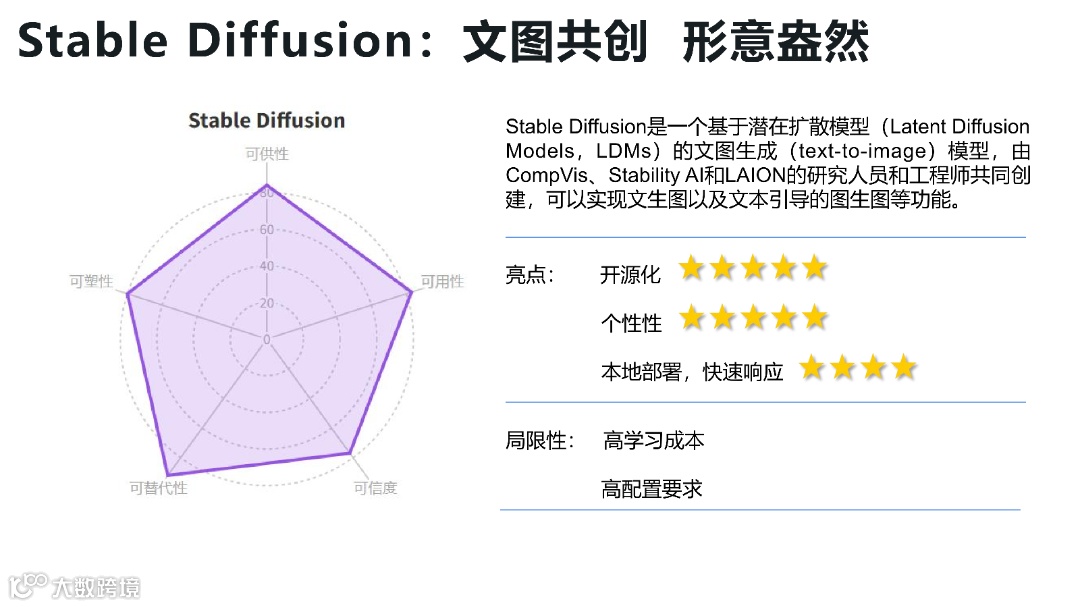The image size is (1080, 607).
Task: Click the radar chart title Stable Diffusion
Action: (x=267, y=120)
